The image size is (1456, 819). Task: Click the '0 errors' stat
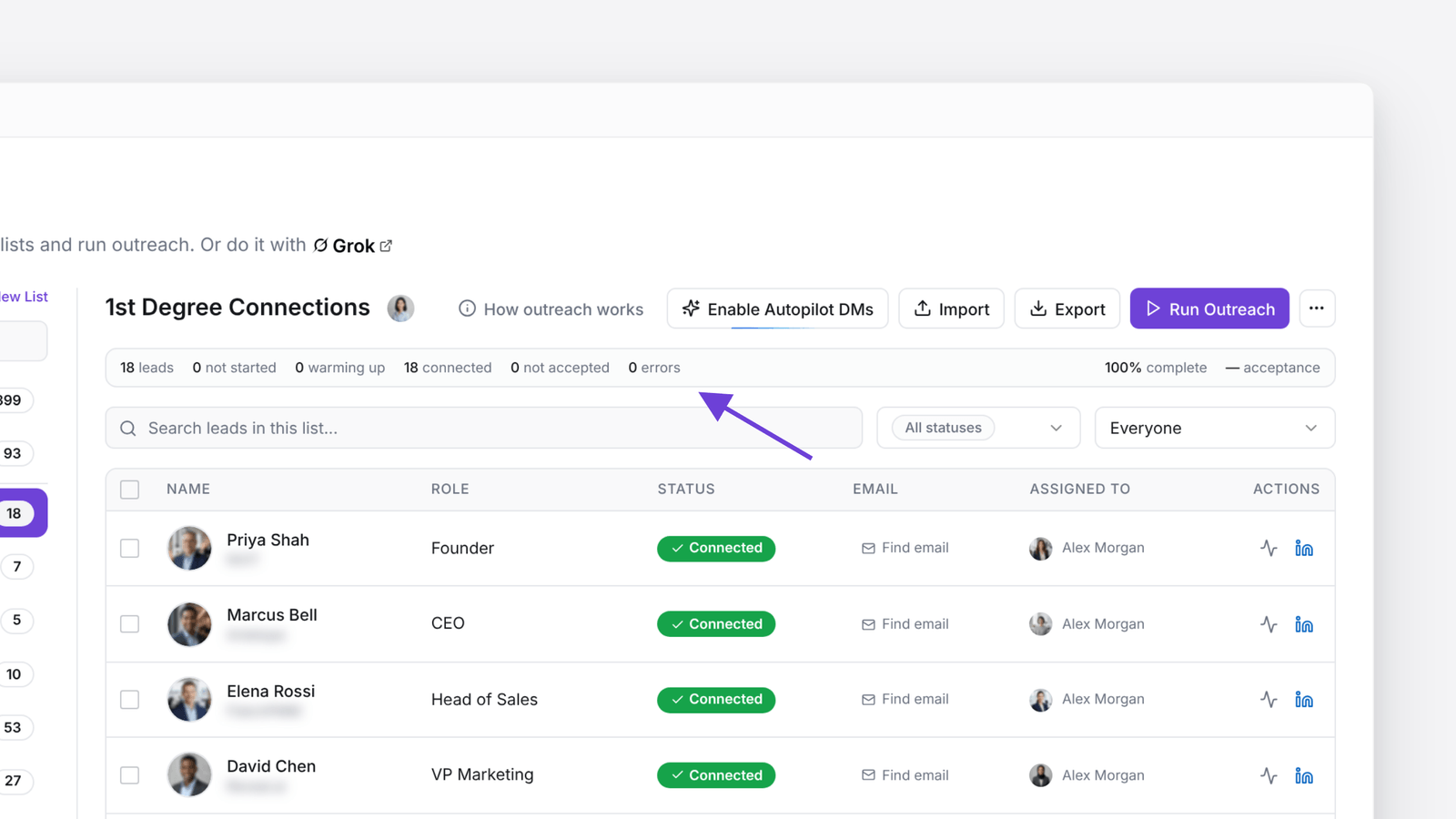pyautogui.click(x=654, y=368)
